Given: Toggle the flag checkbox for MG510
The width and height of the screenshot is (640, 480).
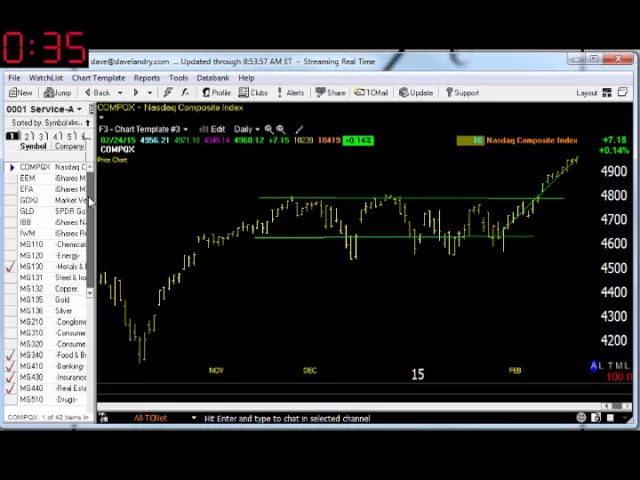Looking at the screenshot, I should coord(11,399).
